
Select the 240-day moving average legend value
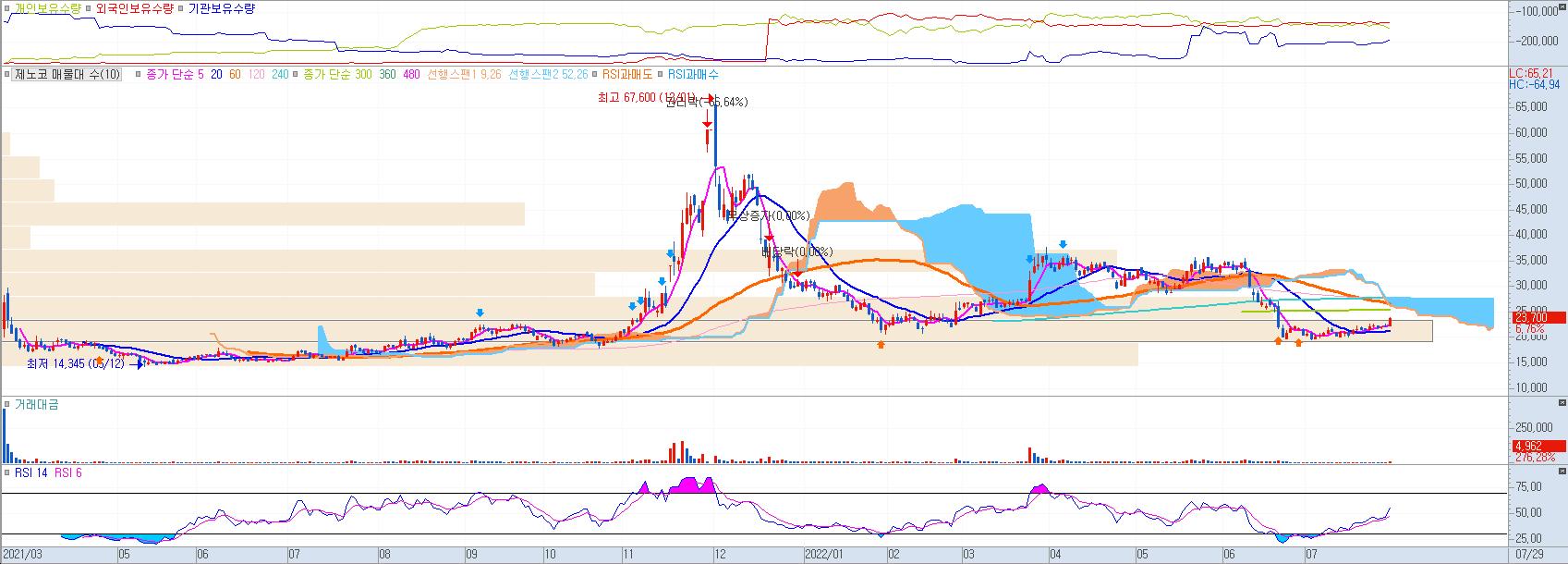pos(279,75)
